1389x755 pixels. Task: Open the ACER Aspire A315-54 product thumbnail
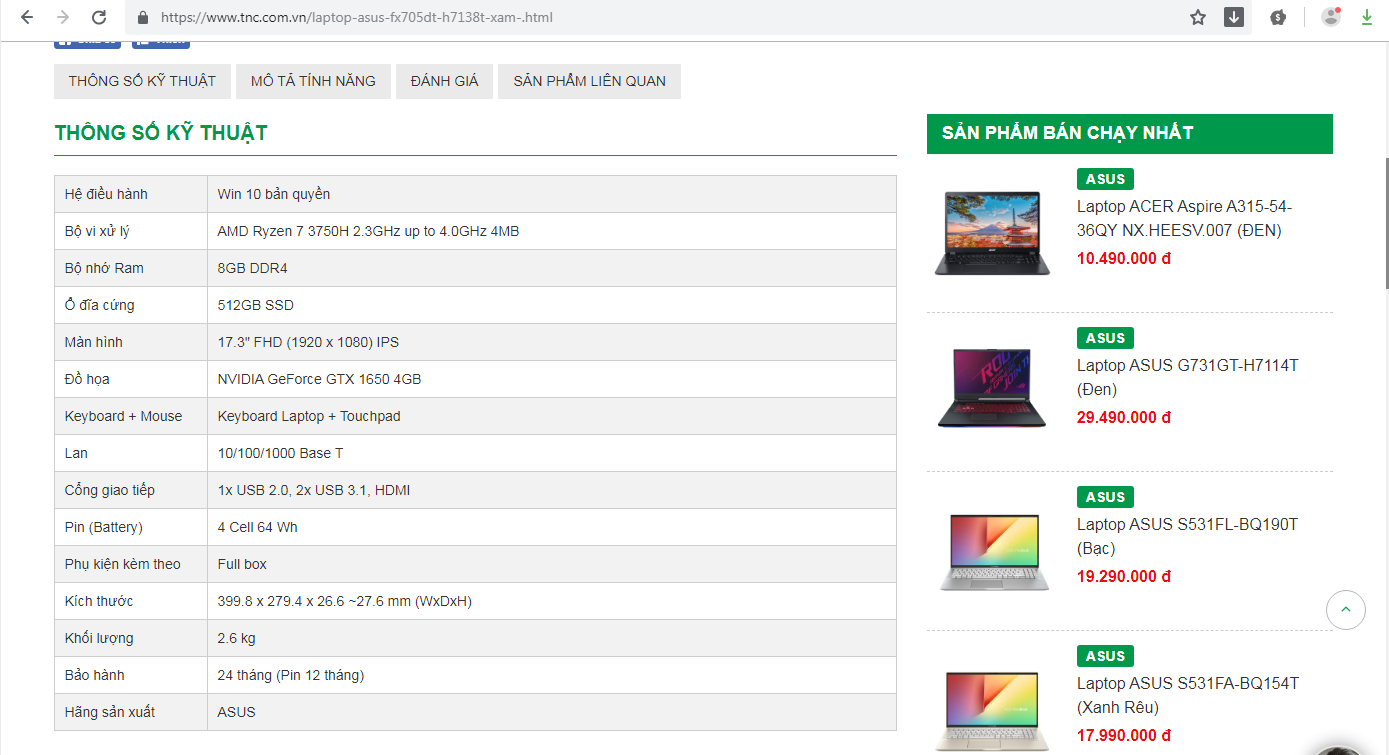(993, 233)
